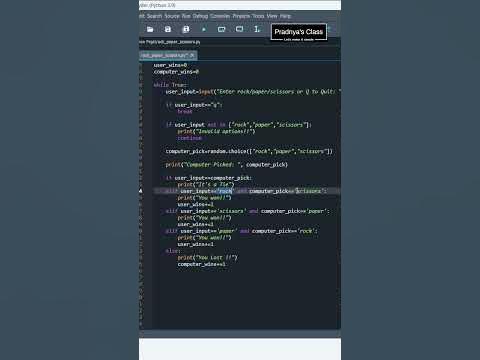Click the 'while True:' line

click(x=170, y=85)
